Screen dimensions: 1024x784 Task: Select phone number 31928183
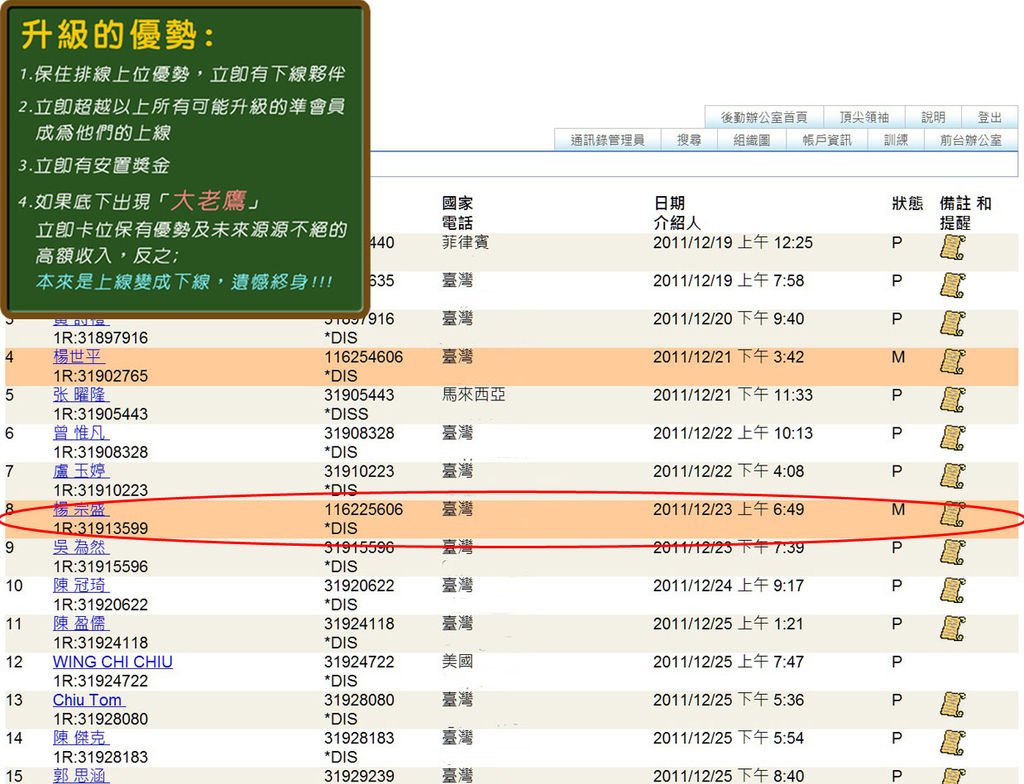[x=359, y=738]
